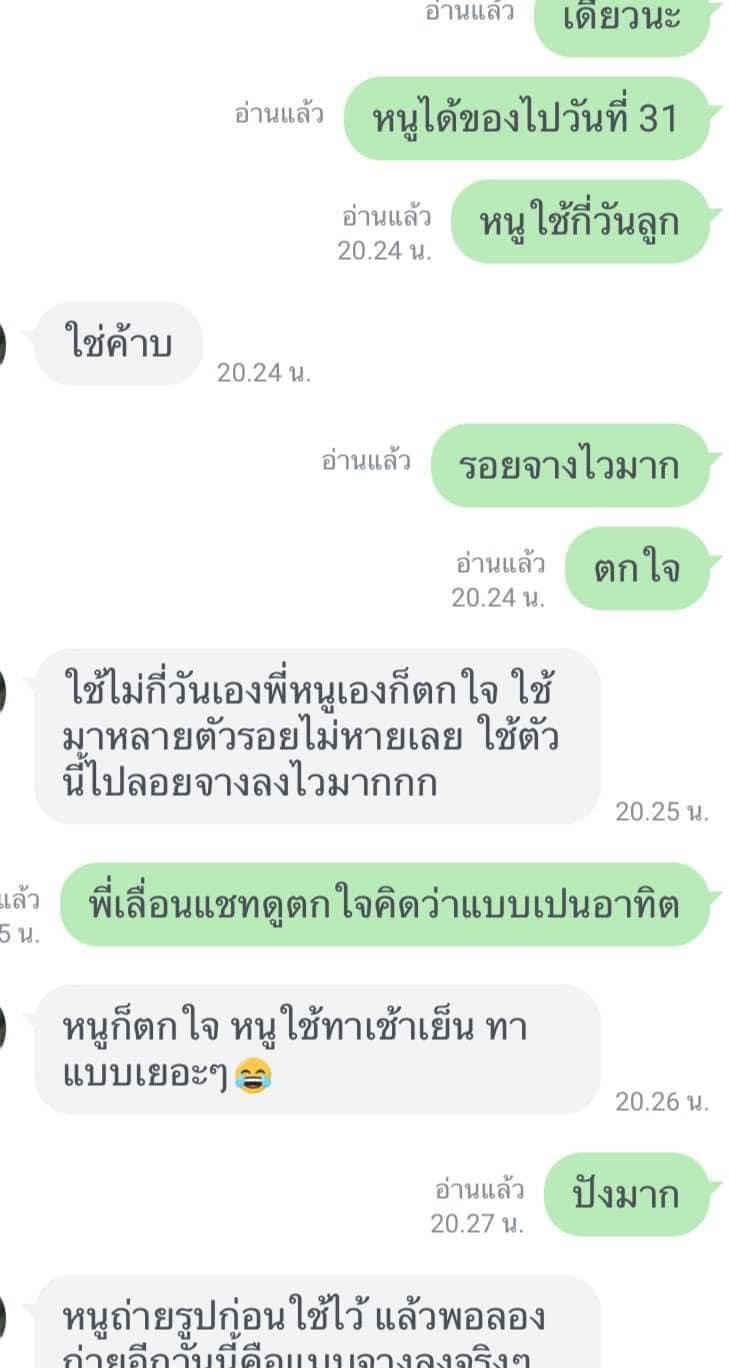Click the 20.25 น. timestamp by the gray message
The height and width of the screenshot is (1368, 729).
coord(662,812)
